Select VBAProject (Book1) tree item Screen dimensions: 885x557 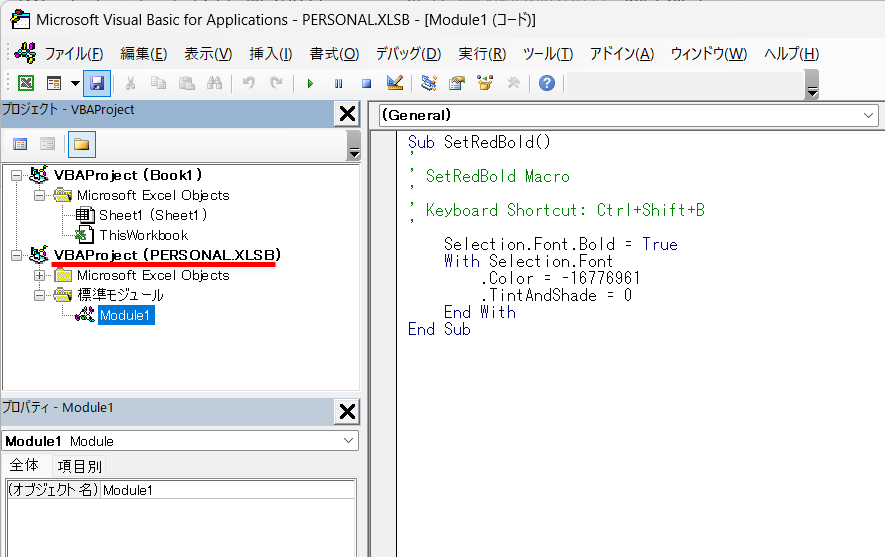(x=128, y=176)
